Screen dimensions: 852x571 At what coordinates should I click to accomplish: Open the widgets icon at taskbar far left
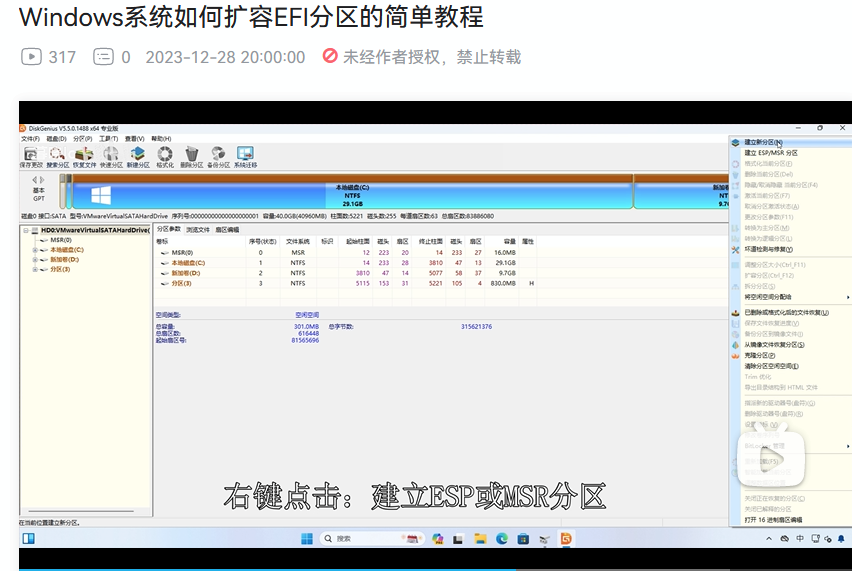[29, 538]
